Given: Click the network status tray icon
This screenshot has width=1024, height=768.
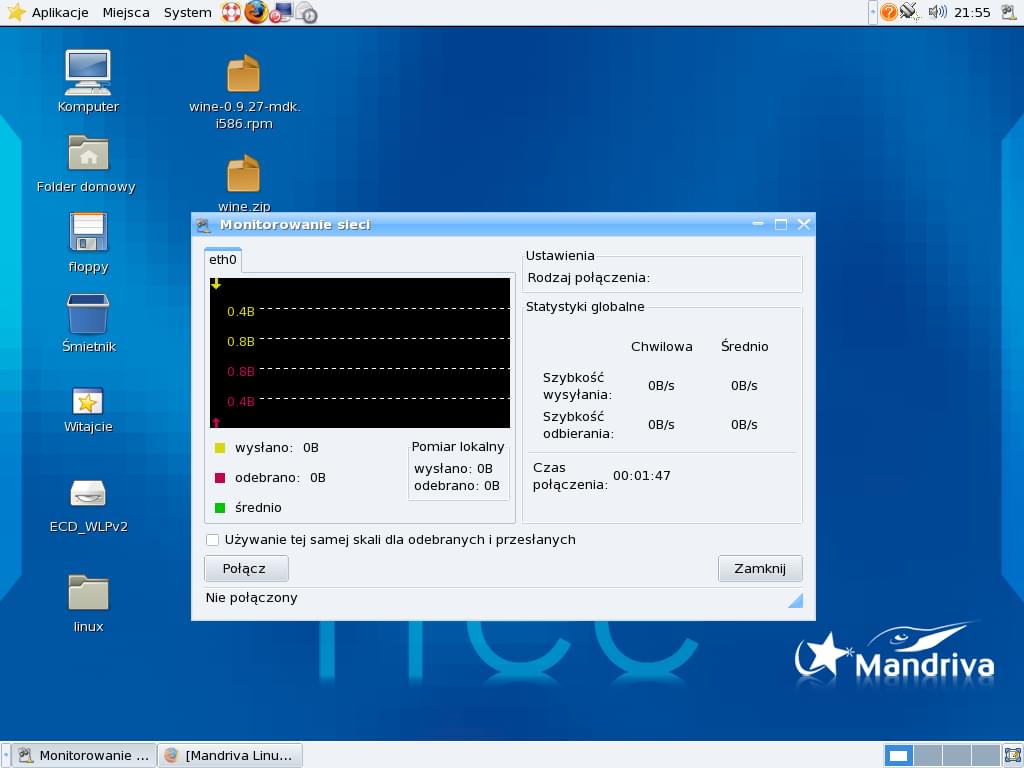Looking at the screenshot, I should [909, 12].
